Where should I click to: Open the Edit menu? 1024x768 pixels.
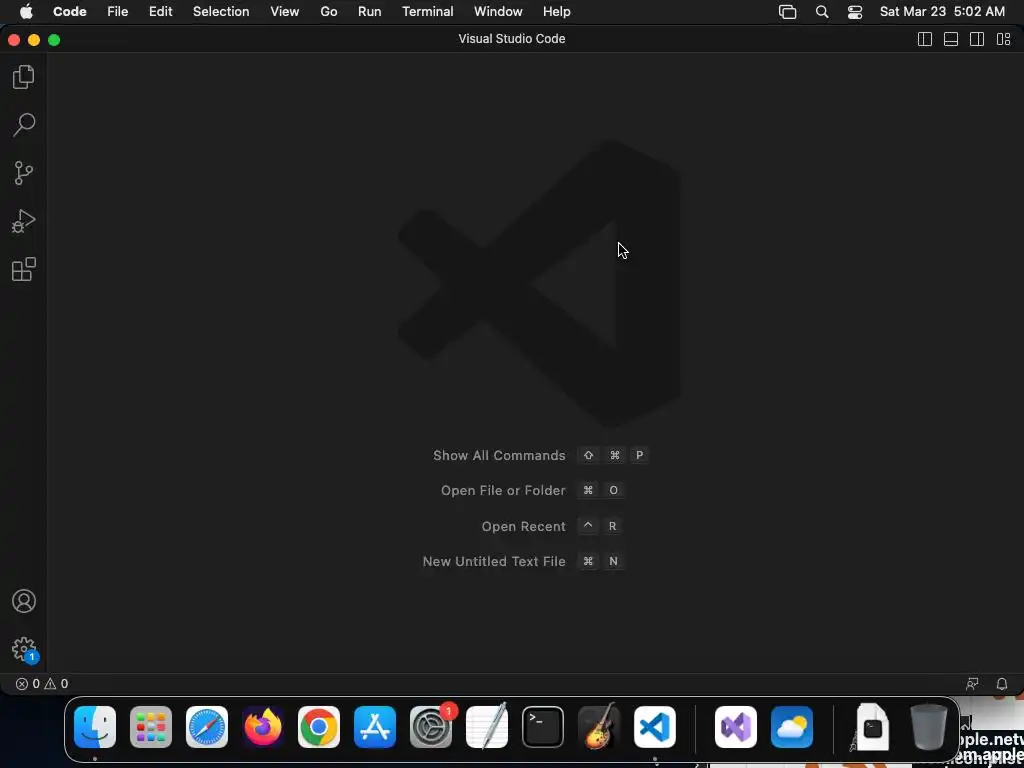pos(161,12)
